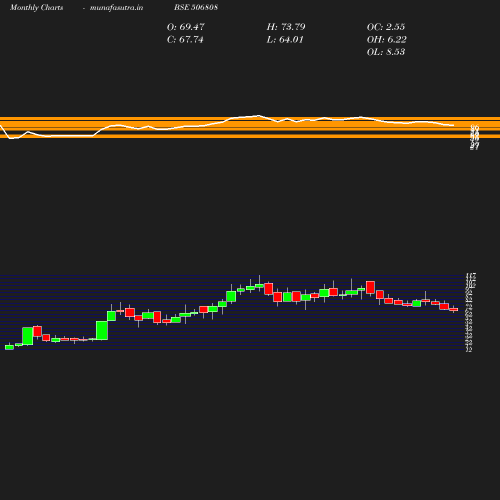Click the peak of the white indicator line
500x500 pixels.
(x=258, y=115)
